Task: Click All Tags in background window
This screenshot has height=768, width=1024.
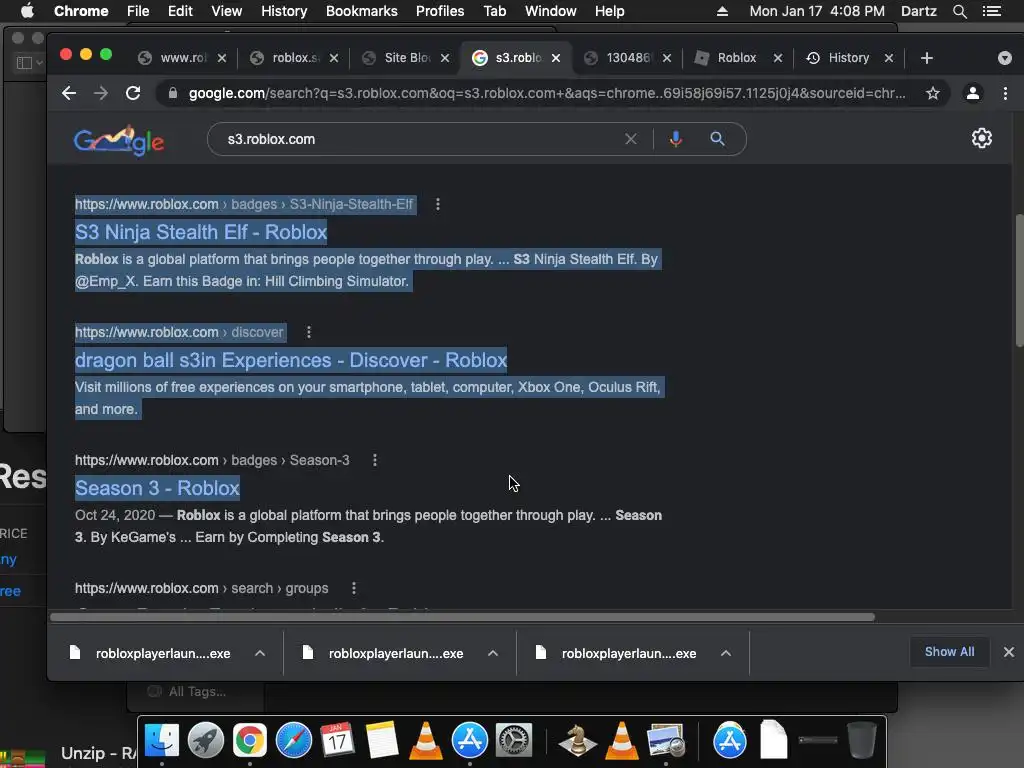Action: coord(197,692)
